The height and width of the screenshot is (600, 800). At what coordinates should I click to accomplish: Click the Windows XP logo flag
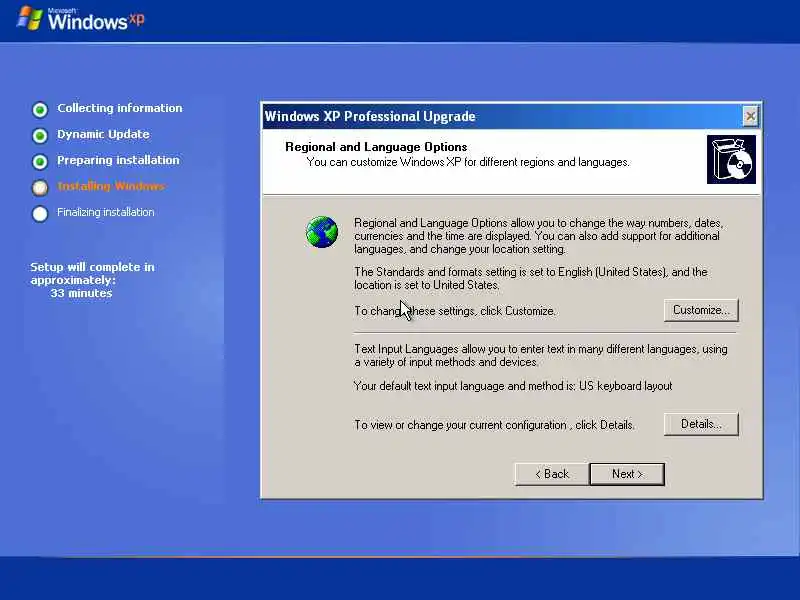pyautogui.click(x=30, y=18)
